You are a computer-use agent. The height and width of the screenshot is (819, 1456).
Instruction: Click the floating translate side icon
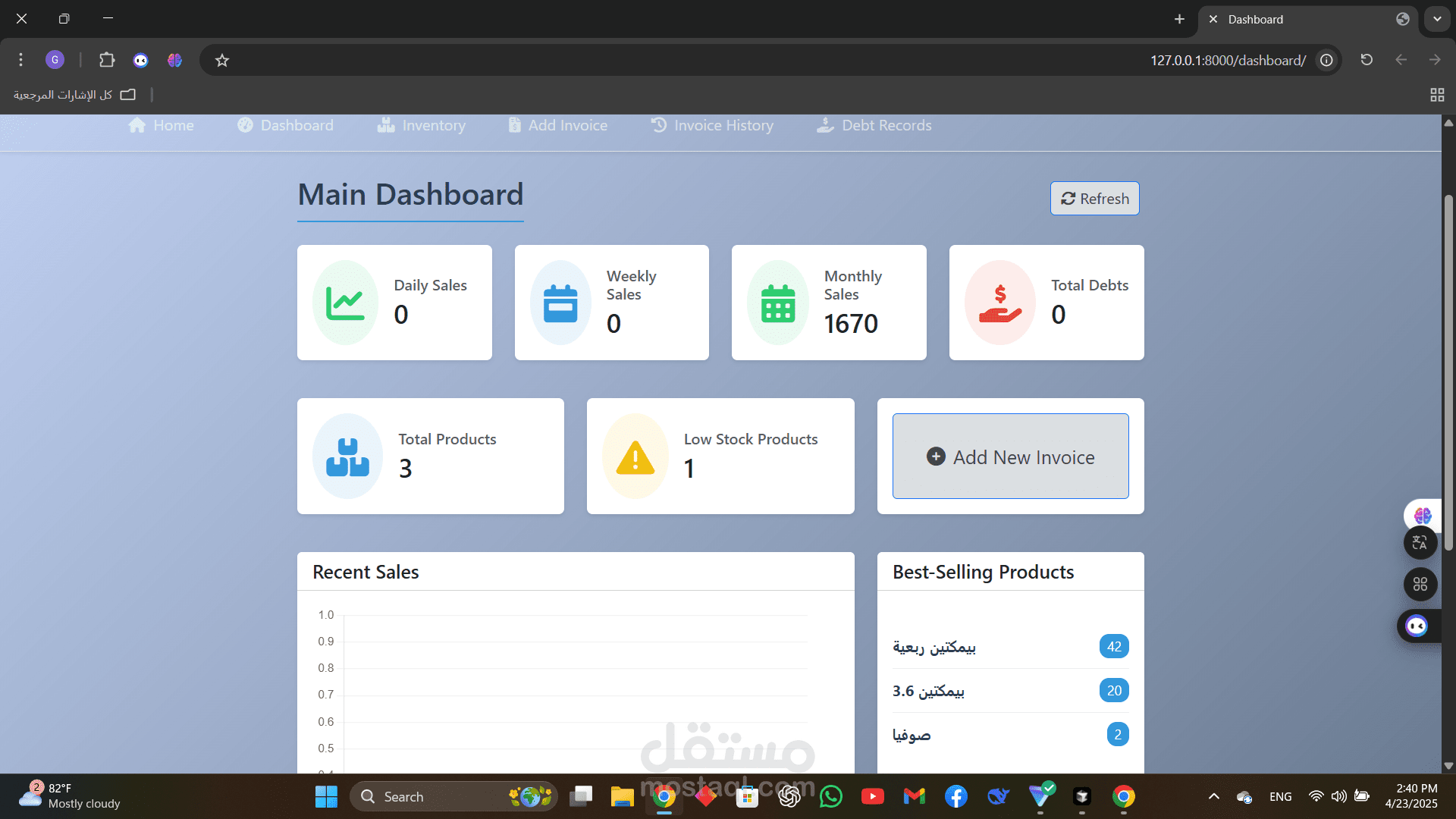click(x=1420, y=543)
